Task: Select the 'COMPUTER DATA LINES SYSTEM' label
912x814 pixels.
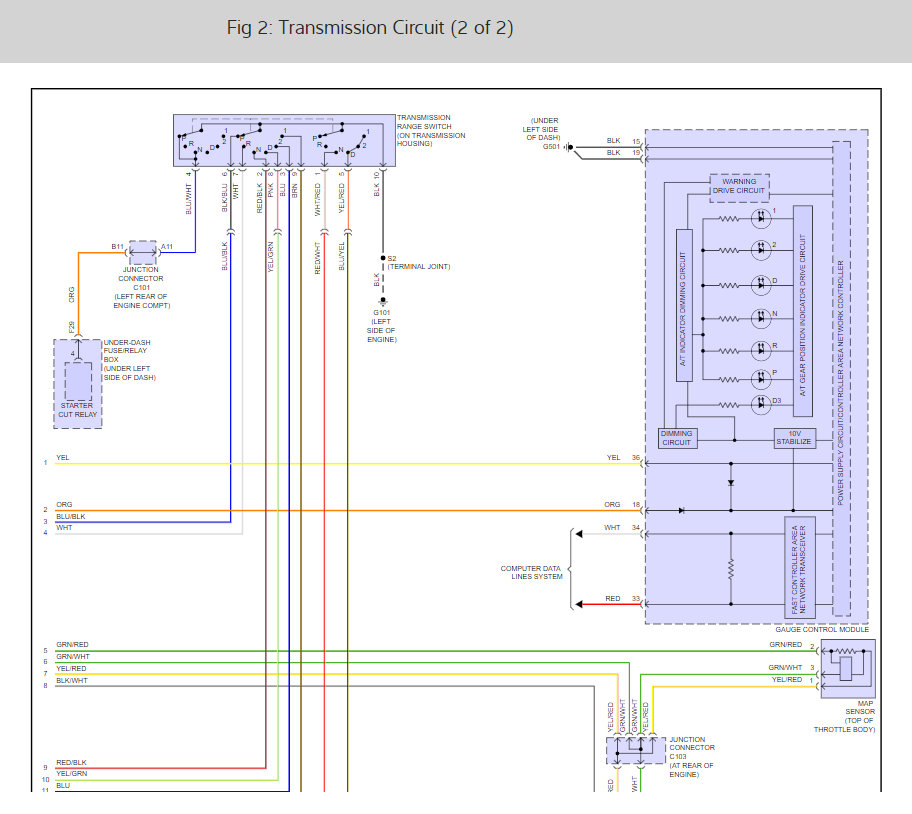Action: pyautogui.click(x=532, y=573)
